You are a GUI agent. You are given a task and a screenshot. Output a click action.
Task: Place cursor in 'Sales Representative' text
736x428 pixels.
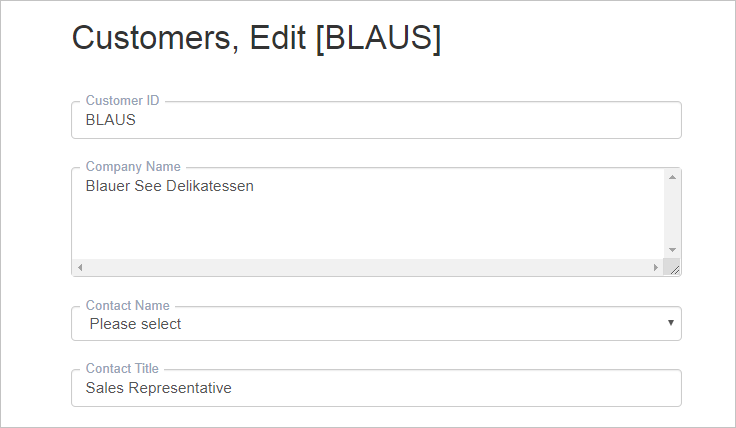159,388
